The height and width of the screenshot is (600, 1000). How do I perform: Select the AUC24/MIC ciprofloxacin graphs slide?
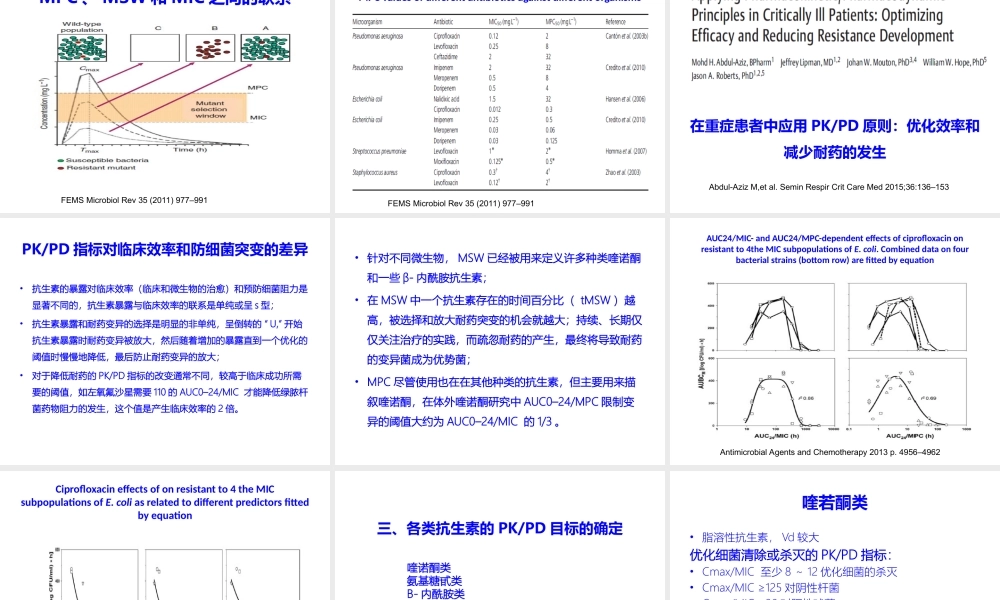(835, 342)
